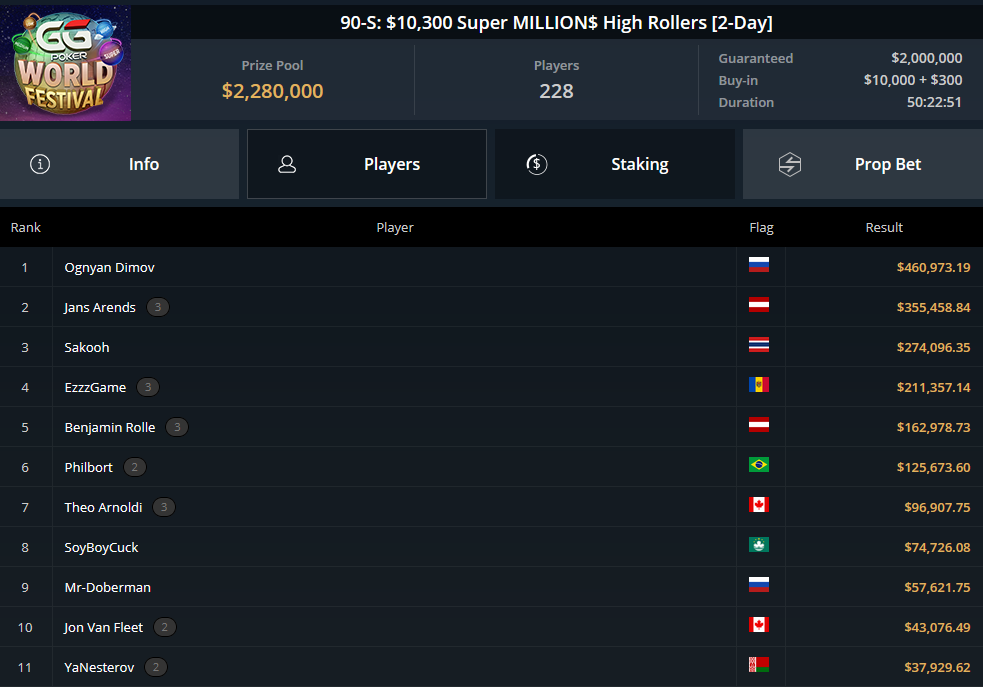Screen dimensions: 983x687
Task: Click the GG World Festival logo
Action: [65, 63]
